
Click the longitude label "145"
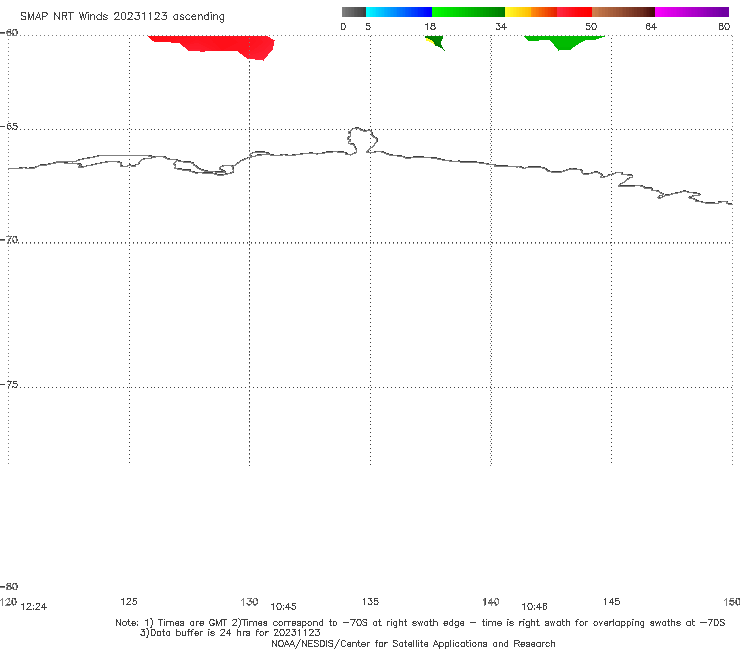coord(612,601)
